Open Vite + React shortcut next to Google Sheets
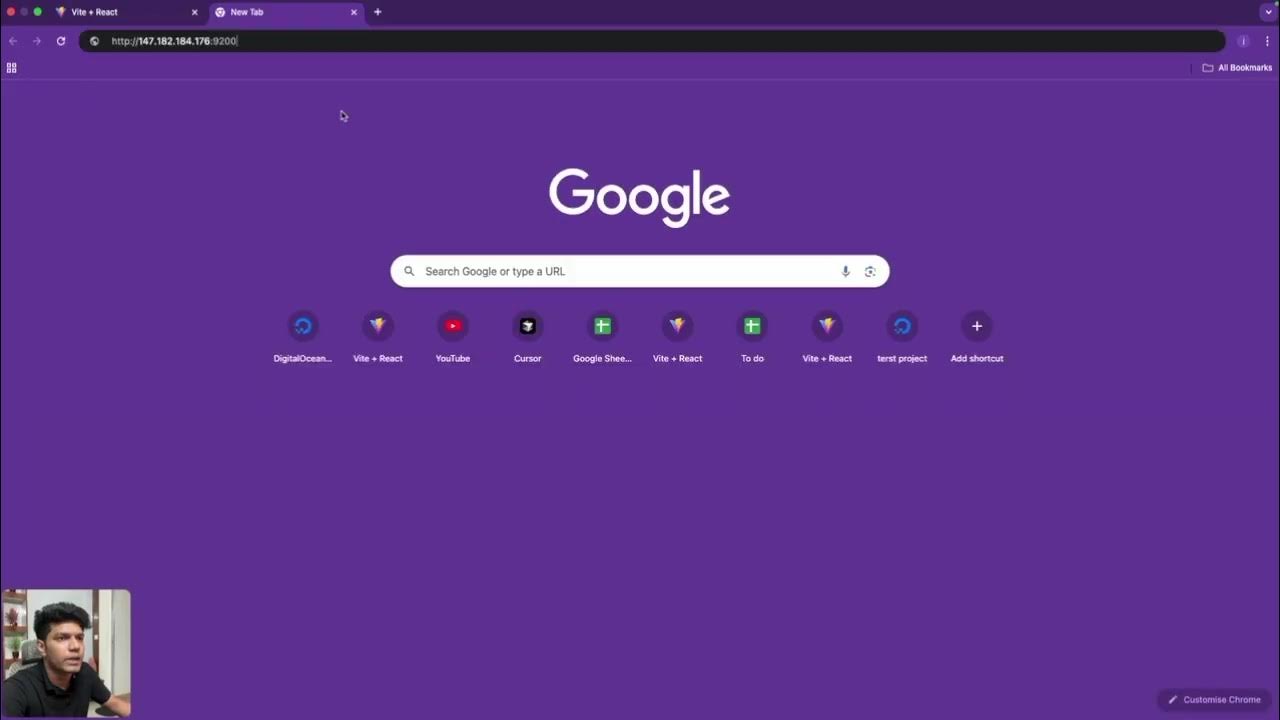1280x720 pixels. pyautogui.click(x=677, y=337)
